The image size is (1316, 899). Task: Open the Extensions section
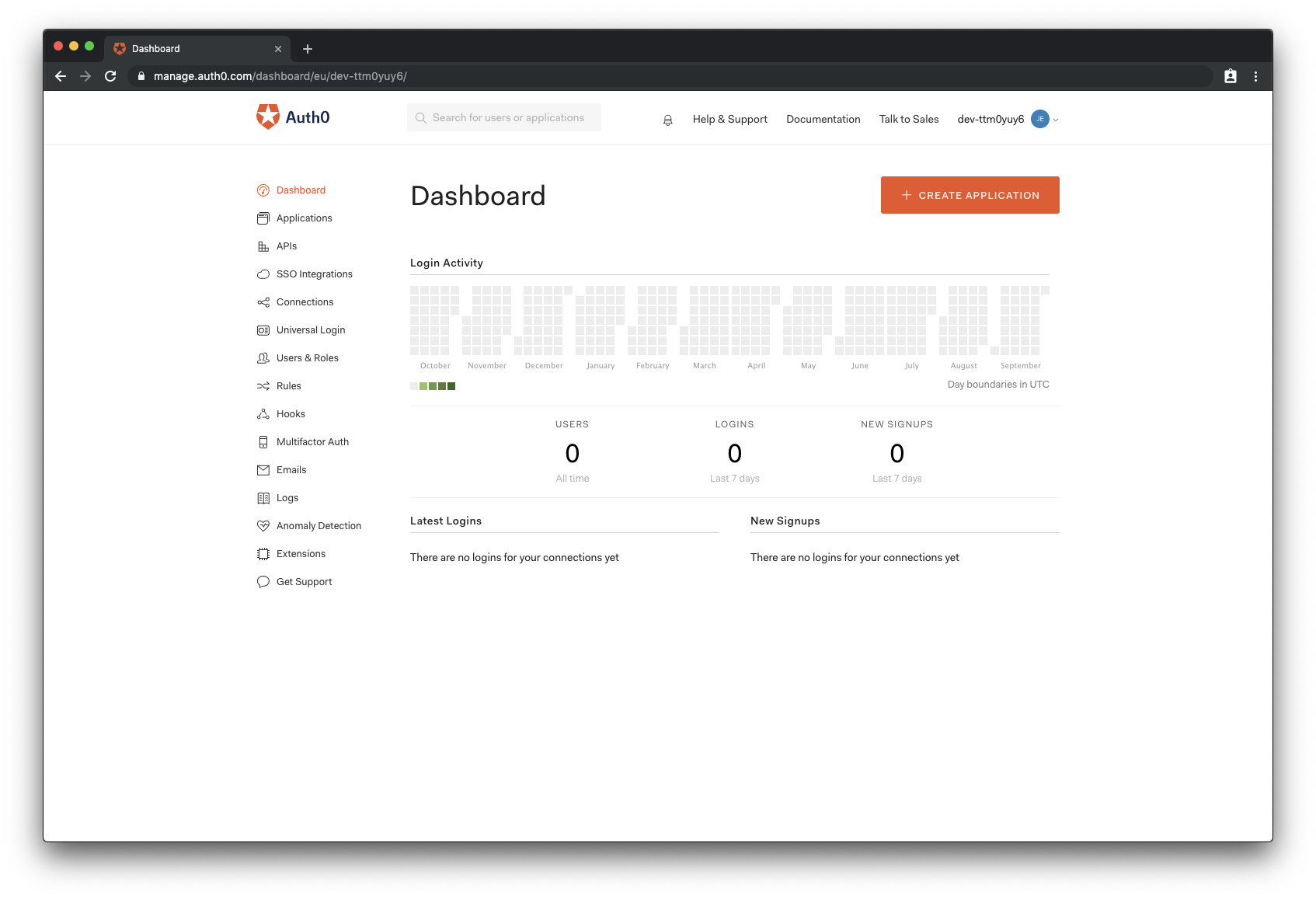point(301,553)
